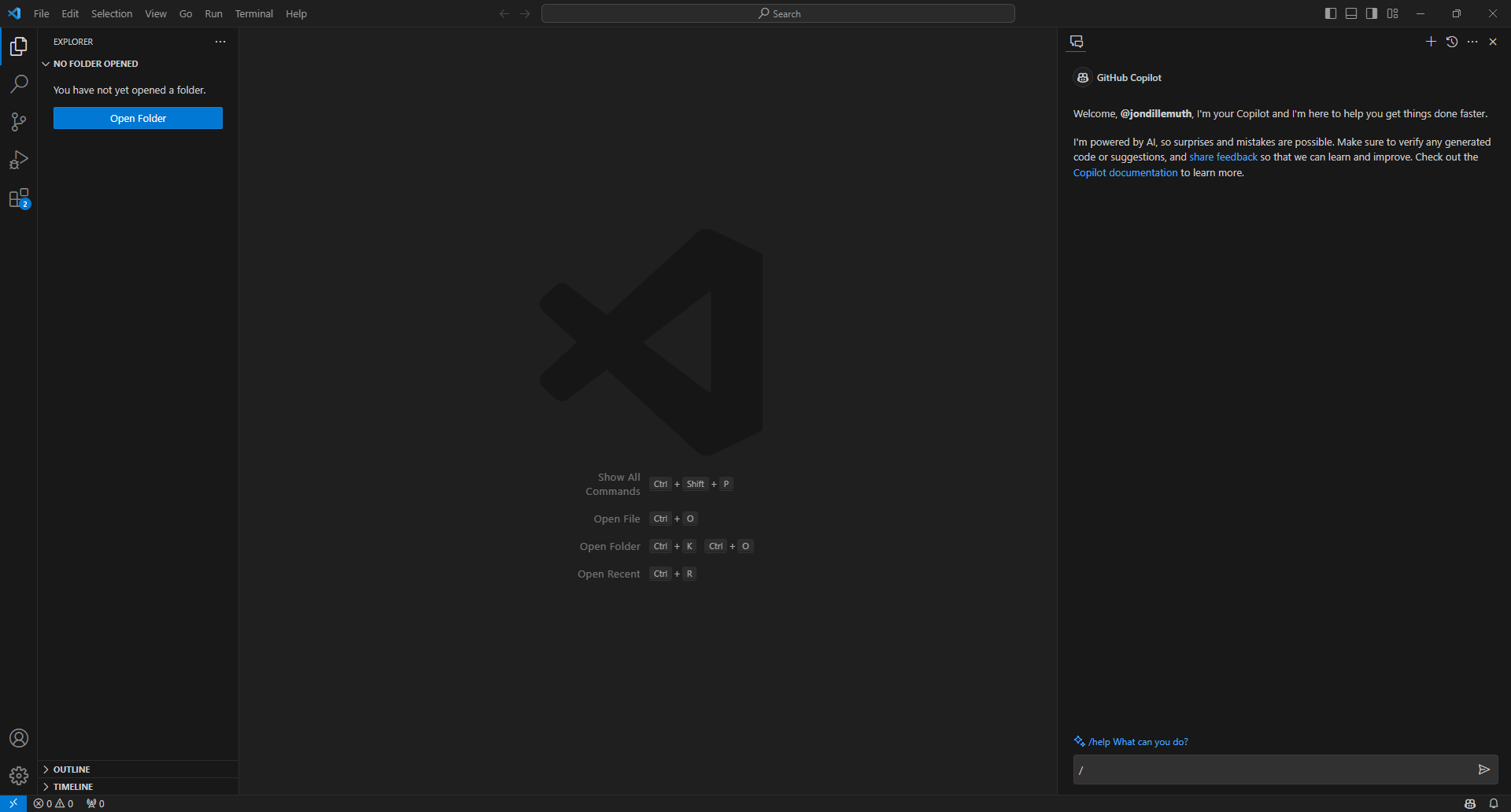
Task: Start a new Copilot chat
Action: point(1431,42)
